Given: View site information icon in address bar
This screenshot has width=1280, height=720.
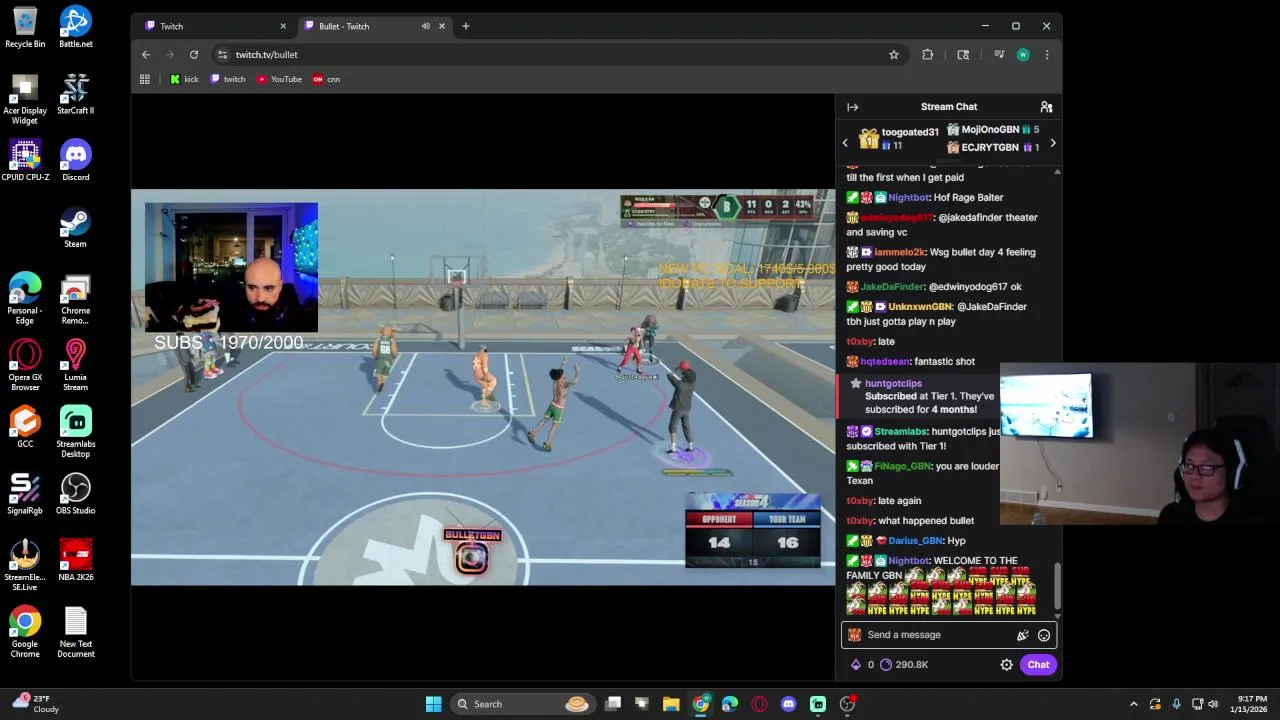Looking at the screenshot, I should 222,55.
